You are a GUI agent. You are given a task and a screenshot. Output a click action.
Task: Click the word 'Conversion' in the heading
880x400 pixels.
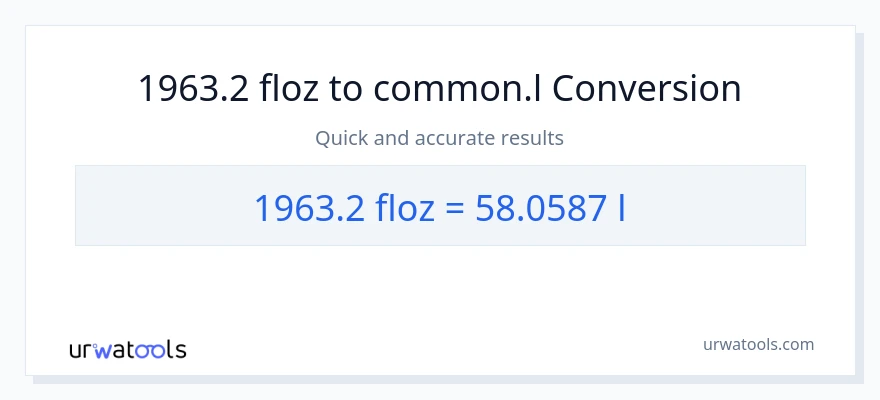647,89
